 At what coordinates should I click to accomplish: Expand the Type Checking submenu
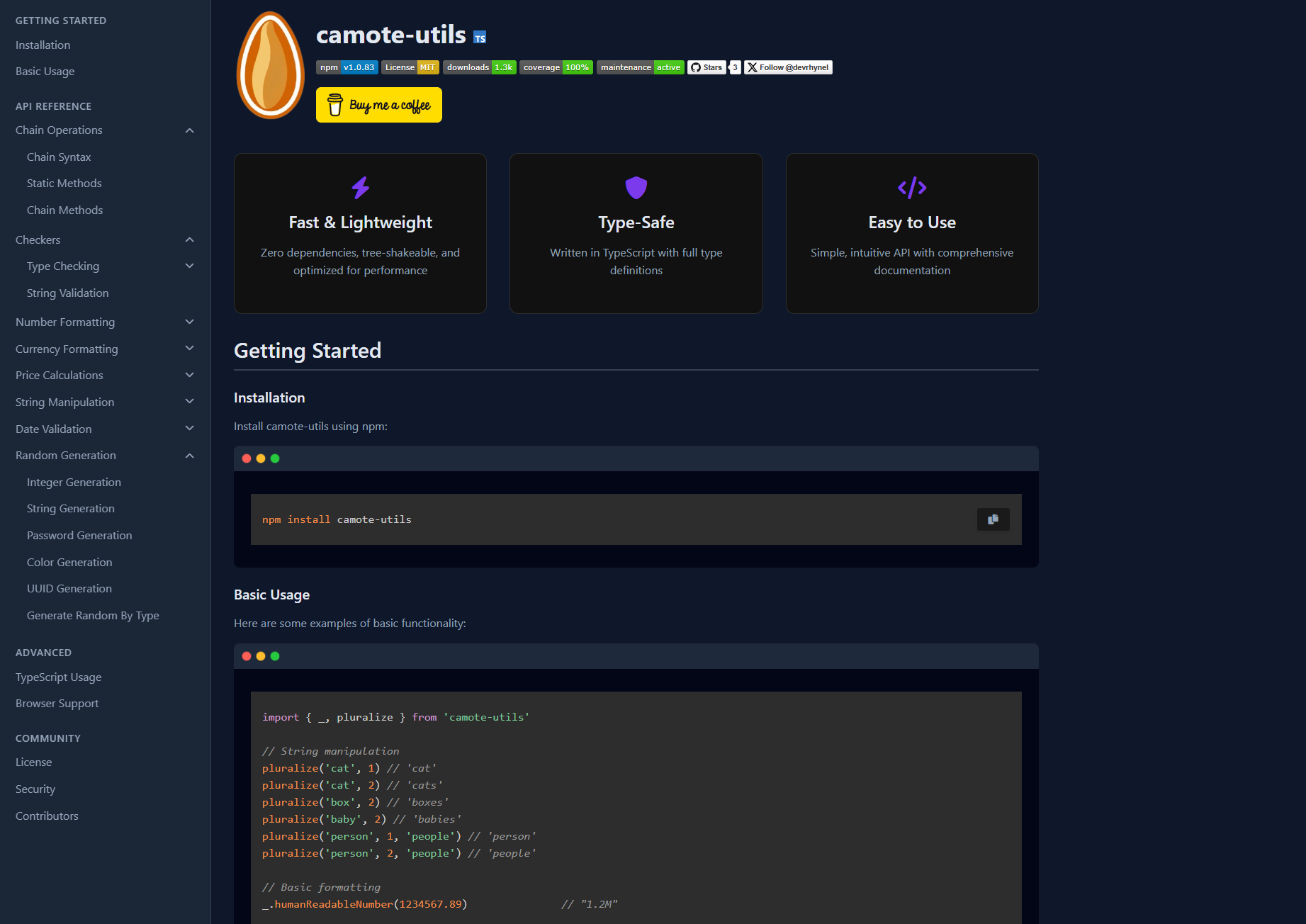point(190,266)
